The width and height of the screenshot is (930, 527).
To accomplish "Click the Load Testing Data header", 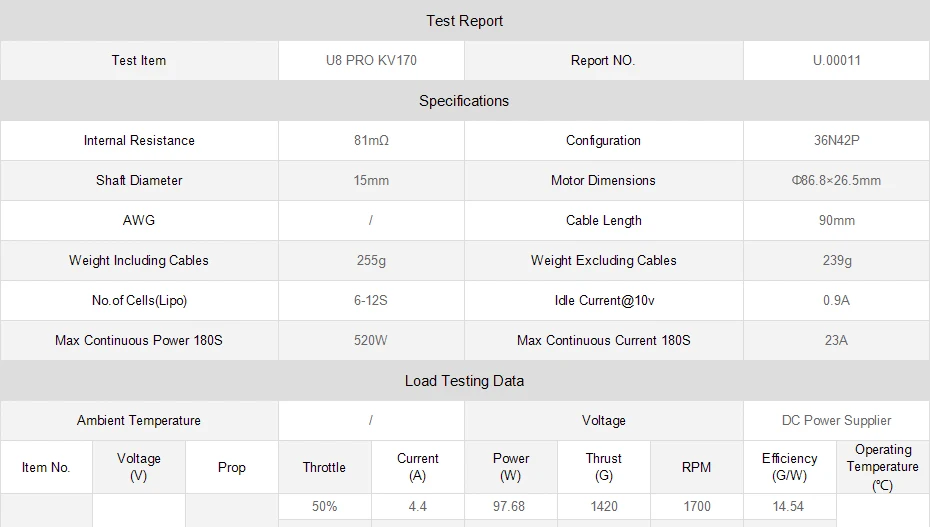I will [x=464, y=381].
